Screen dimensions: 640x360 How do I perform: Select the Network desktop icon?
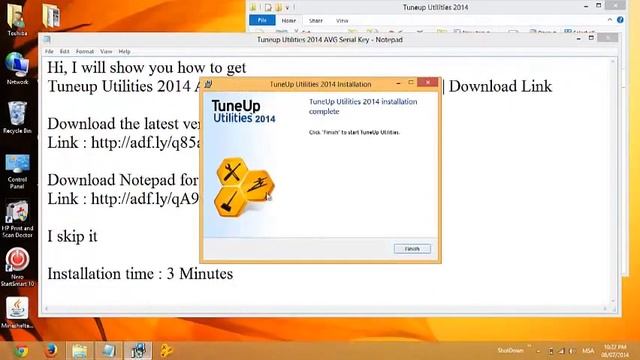17,68
